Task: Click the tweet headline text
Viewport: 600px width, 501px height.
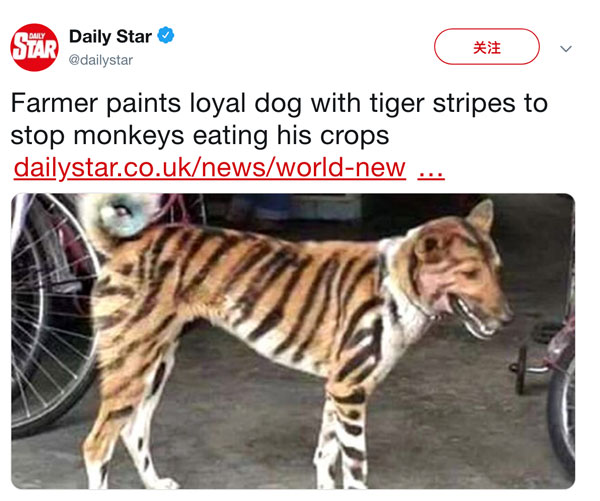Action: (279, 119)
